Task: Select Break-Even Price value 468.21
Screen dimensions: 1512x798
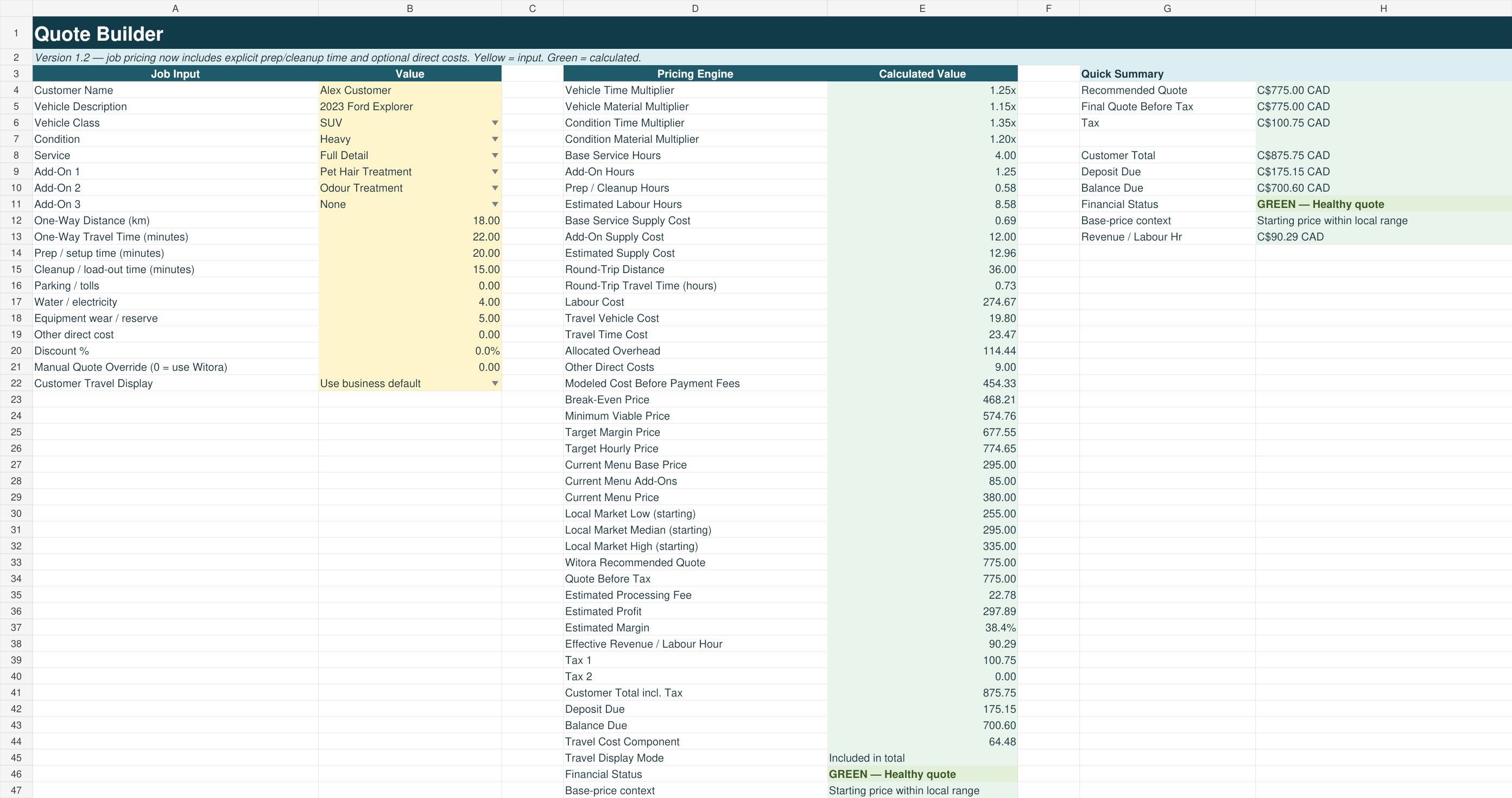Action: coord(922,400)
